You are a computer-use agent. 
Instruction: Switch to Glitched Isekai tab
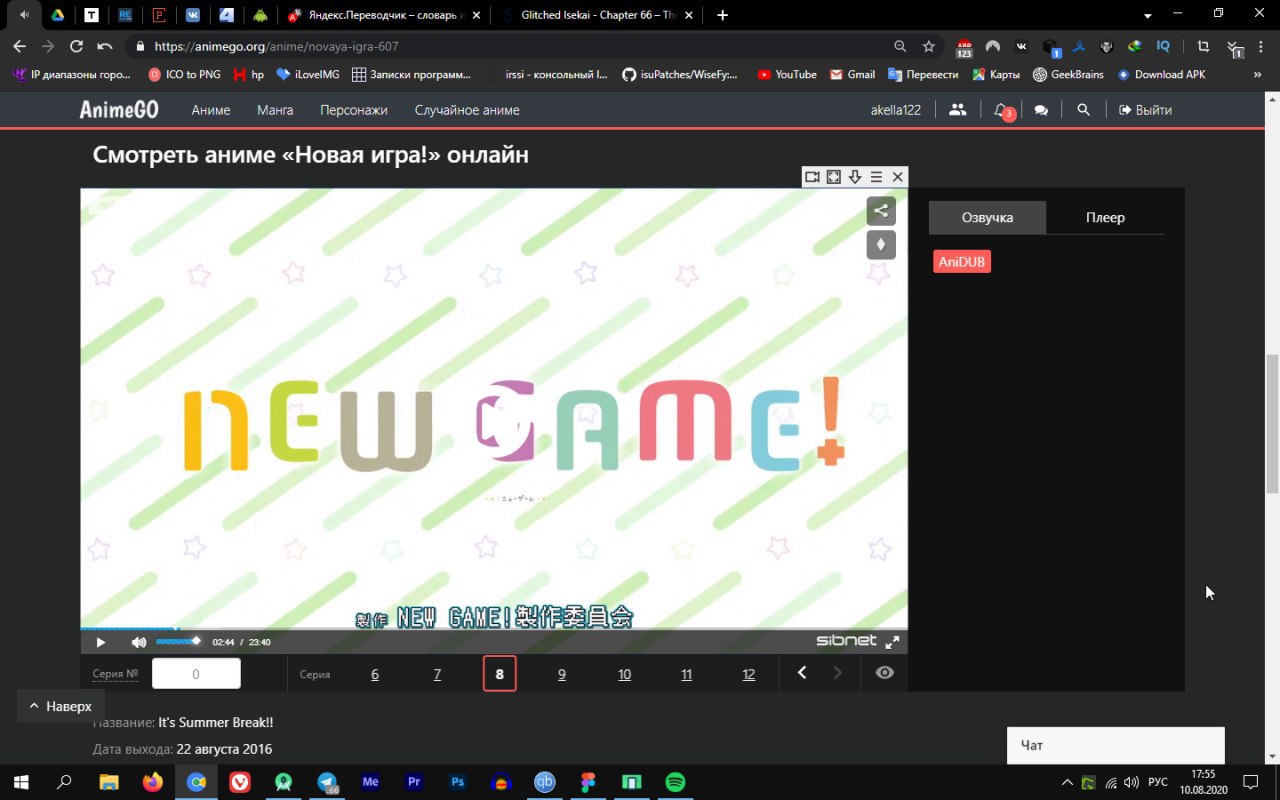point(598,15)
